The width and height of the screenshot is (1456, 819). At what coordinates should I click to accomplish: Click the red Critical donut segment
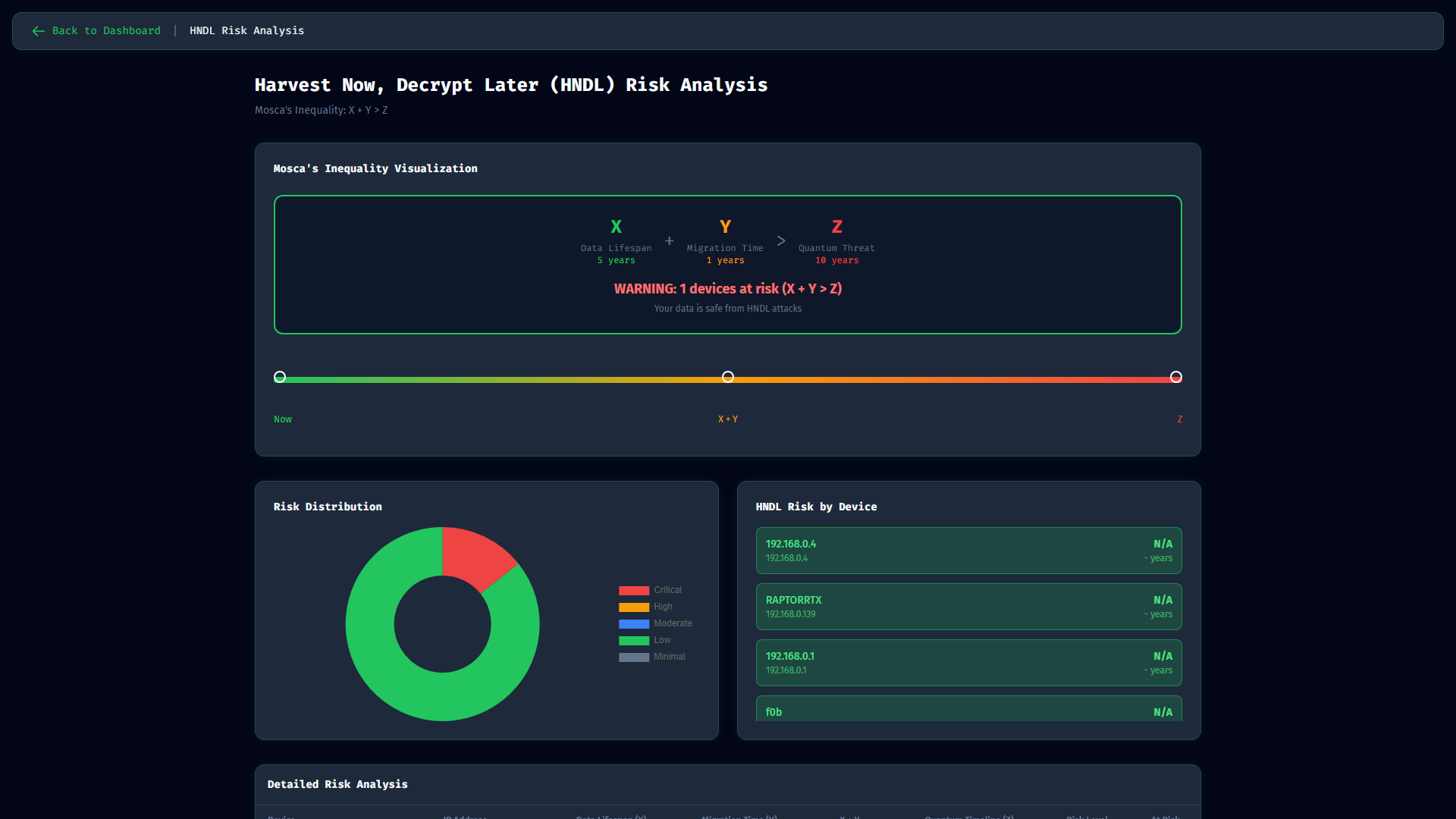pos(474,556)
